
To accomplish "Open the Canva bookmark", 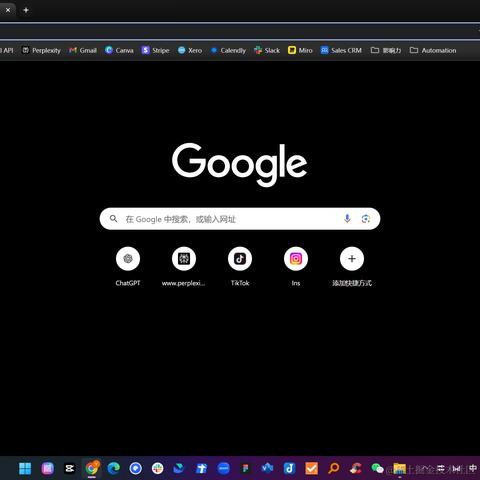I will pyautogui.click(x=119, y=50).
